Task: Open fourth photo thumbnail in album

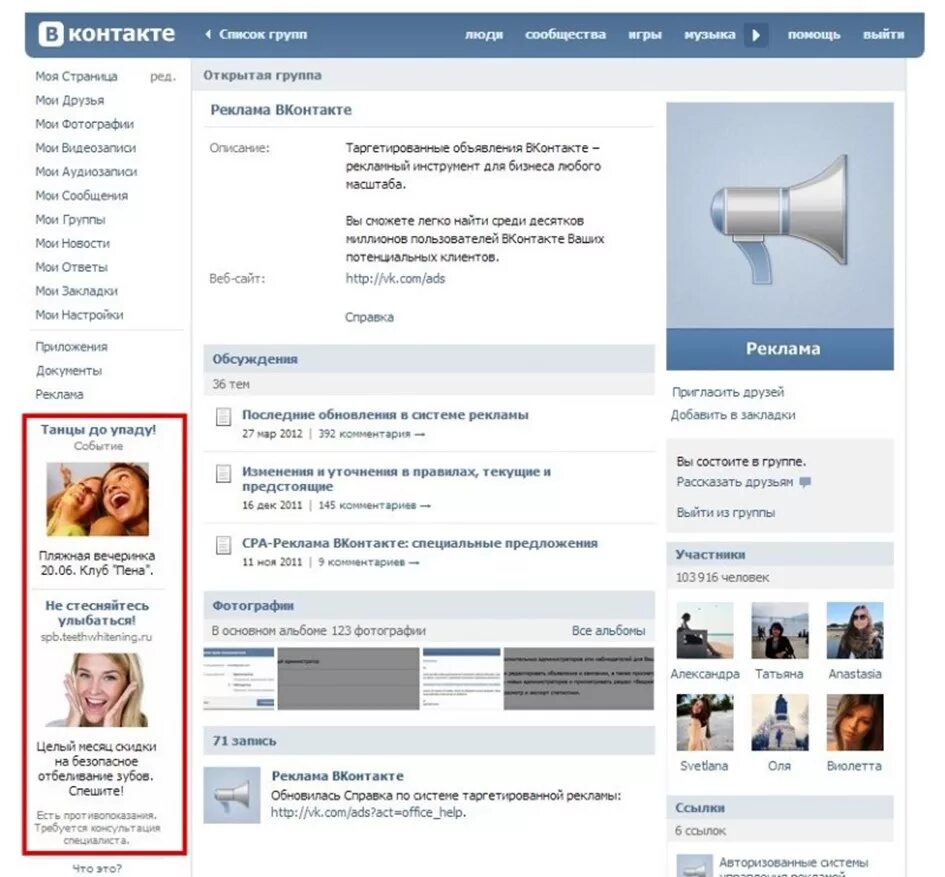Action: point(579,679)
